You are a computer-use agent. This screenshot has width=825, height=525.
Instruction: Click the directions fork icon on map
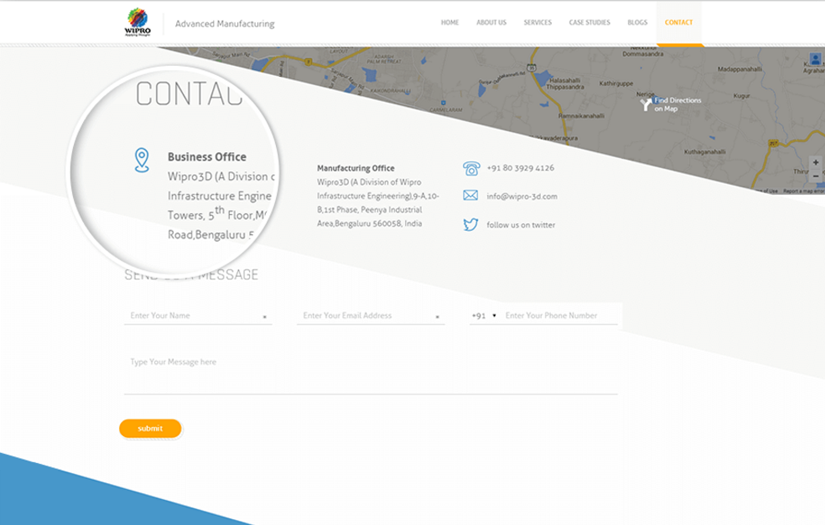coord(646,104)
